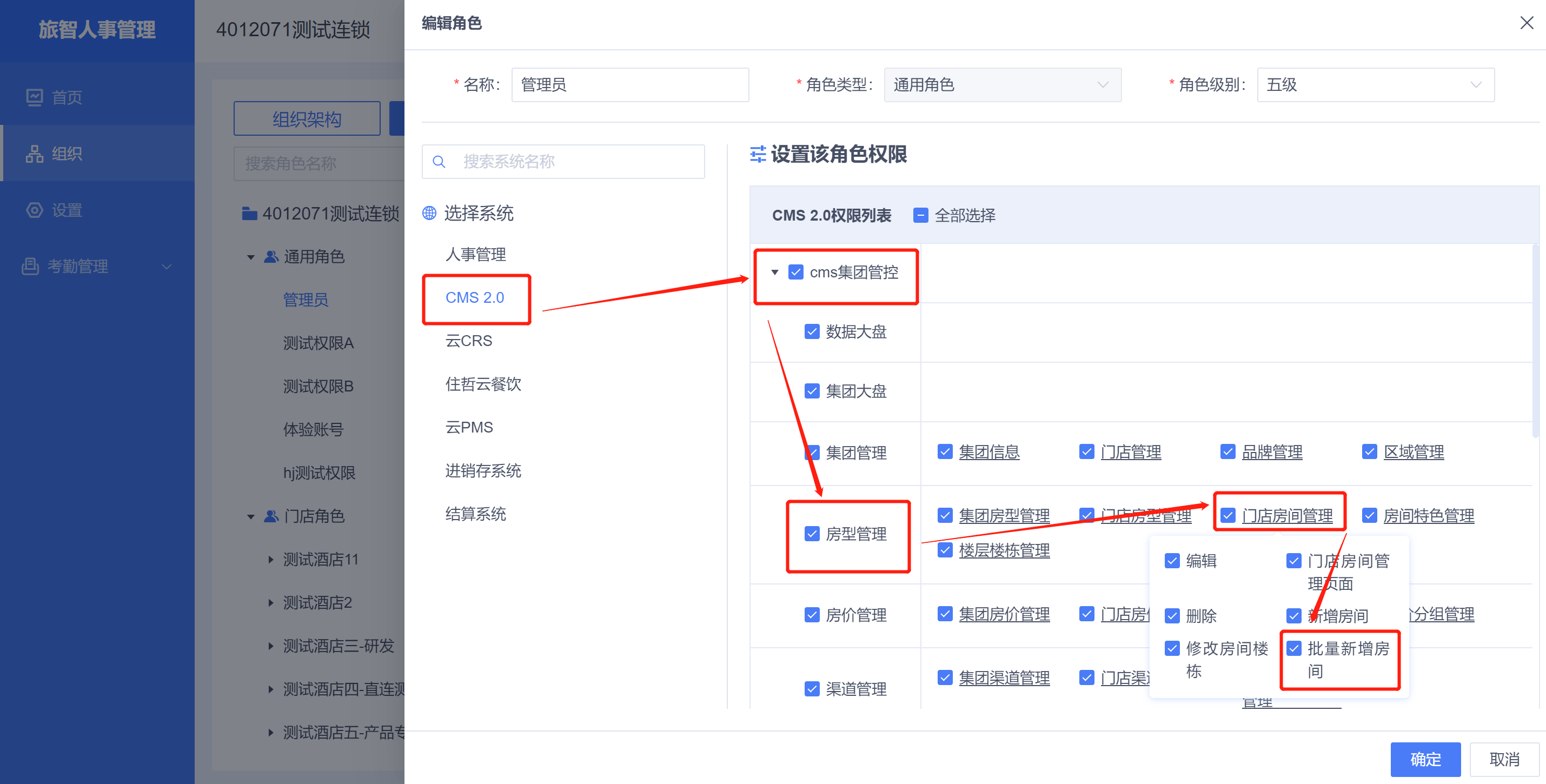Viewport: 1546px width, 784px height.
Task: Open the 角色级别 dropdown
Action: point(1376,85)
